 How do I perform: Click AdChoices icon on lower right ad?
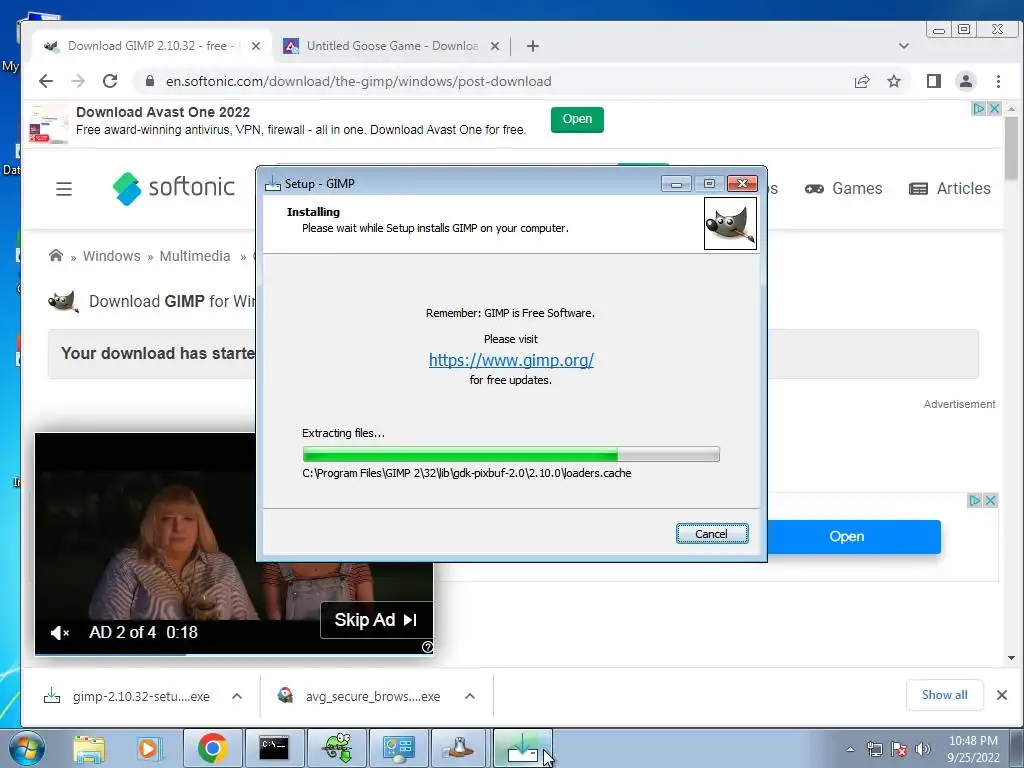coord(975,500)
